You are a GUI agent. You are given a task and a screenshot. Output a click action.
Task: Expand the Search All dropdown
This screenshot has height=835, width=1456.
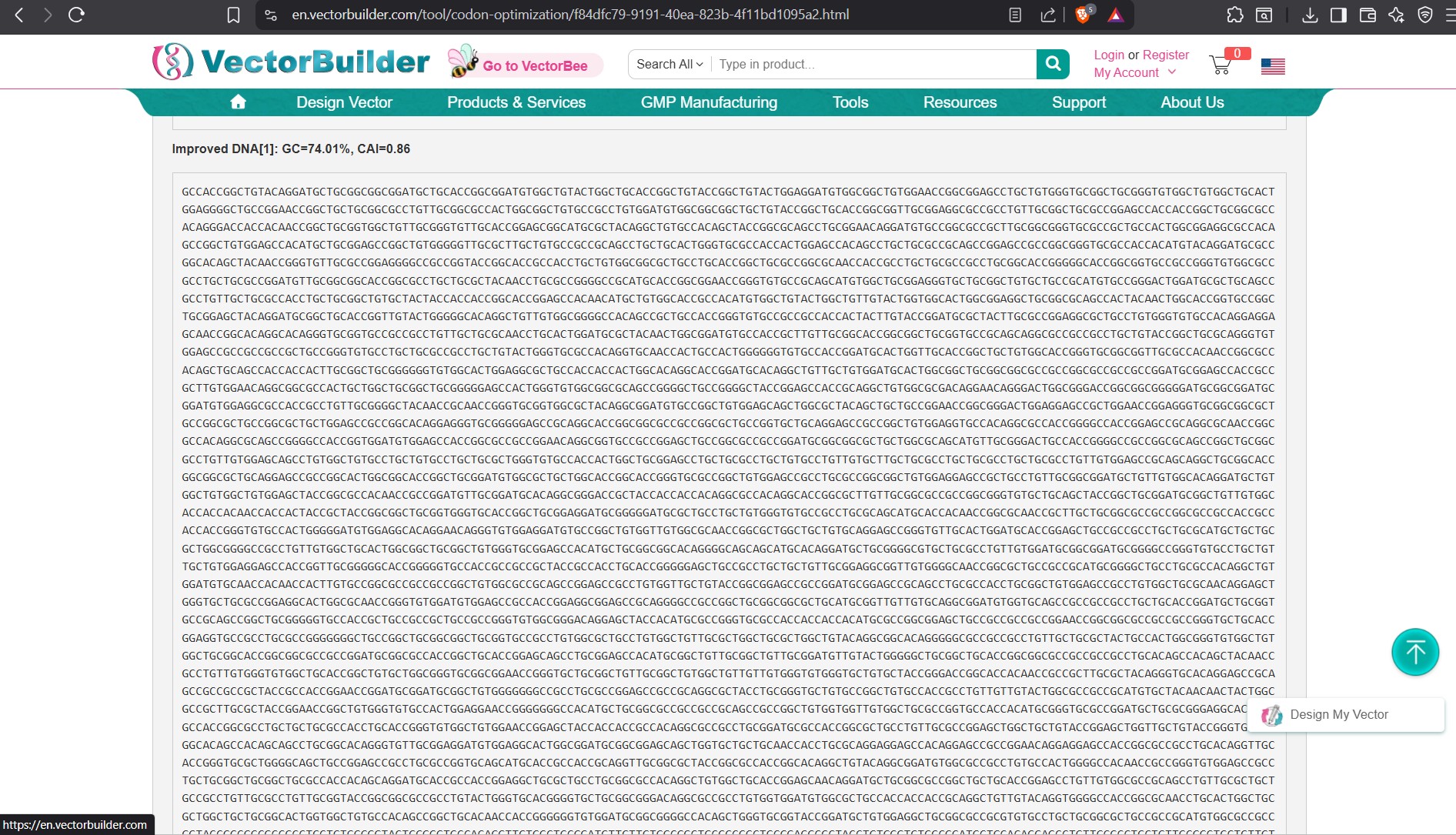(670, 65)
